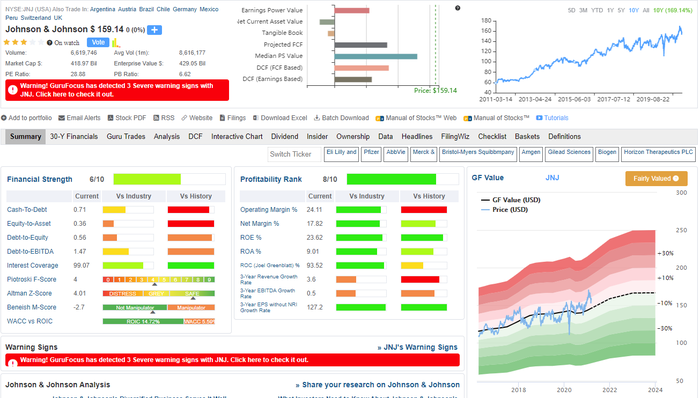Open the WACC vs ROIC link
This screenshot has width=700, height=398.
pos(29,321)
